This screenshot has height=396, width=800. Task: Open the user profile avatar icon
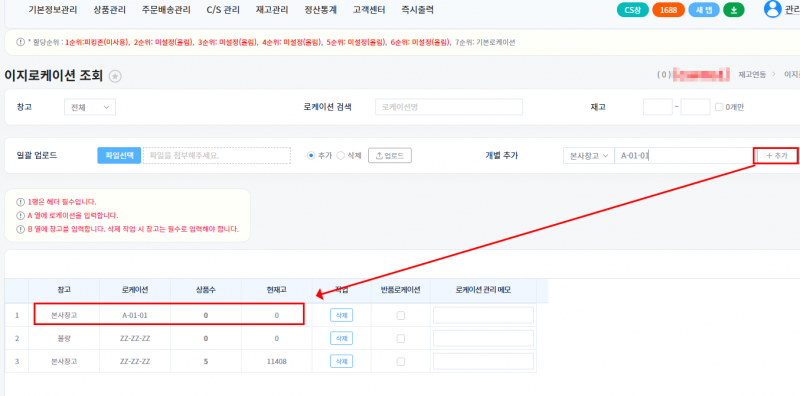[x=772, y=9]
